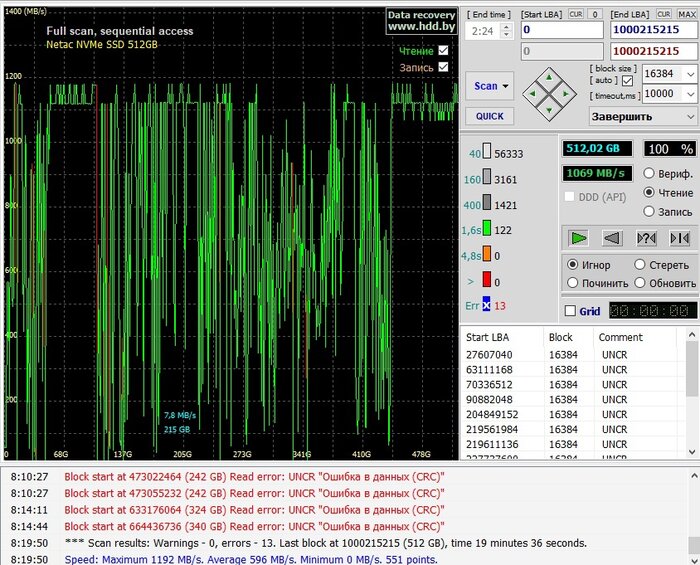
Task: Open the timeout 10000 dropdown
Action: pyautogui.click(x=691, y=94)
